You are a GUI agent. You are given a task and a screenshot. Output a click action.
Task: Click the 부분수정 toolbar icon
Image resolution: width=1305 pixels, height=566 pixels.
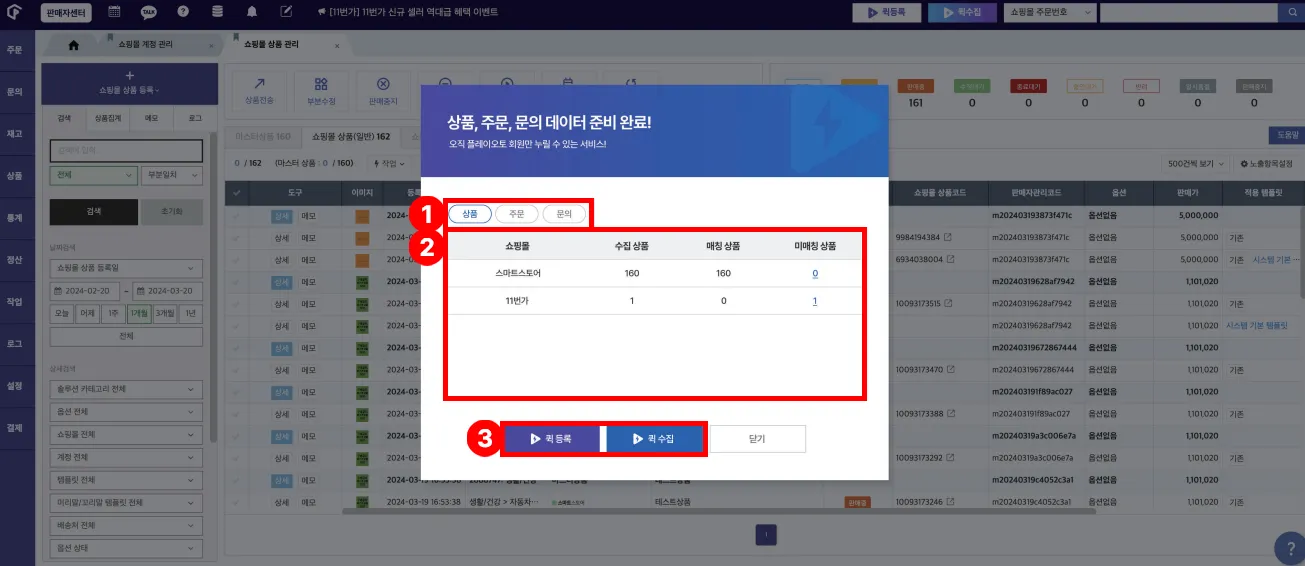point(321,90)
